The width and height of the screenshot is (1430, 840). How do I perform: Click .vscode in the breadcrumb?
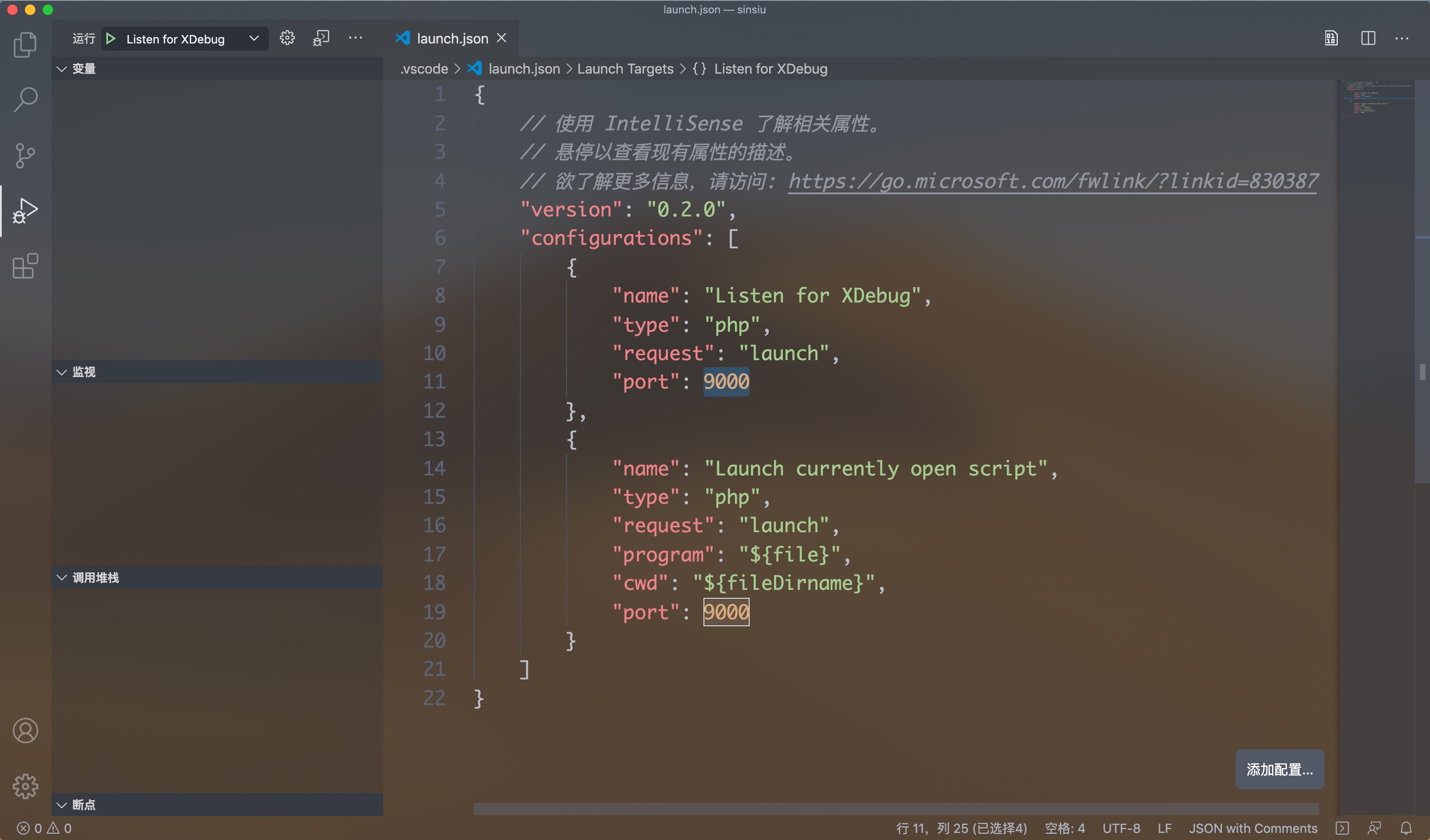pyautogui.click(x=424, y=69)
